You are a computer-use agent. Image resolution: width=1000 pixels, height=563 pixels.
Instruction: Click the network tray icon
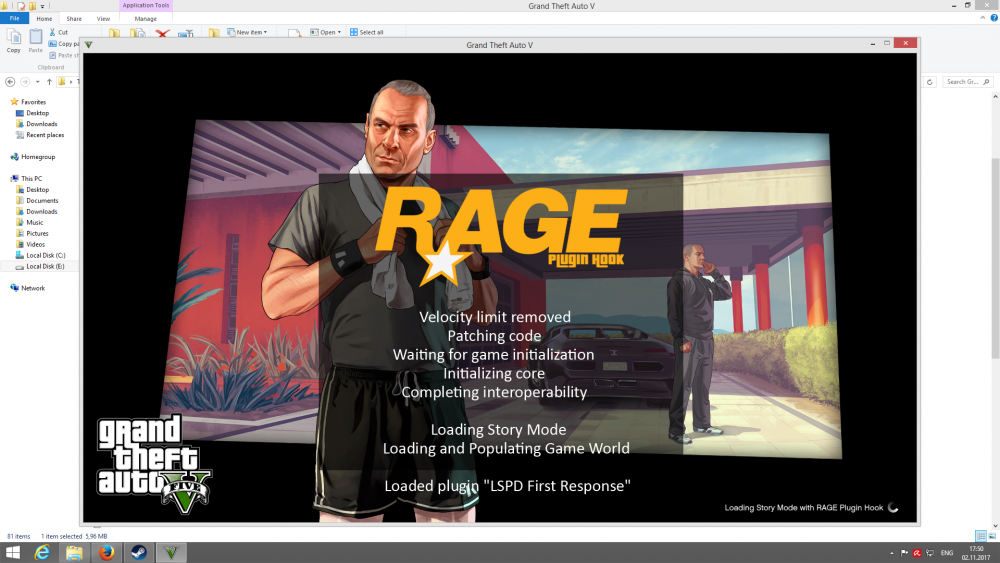click(930, 553)
